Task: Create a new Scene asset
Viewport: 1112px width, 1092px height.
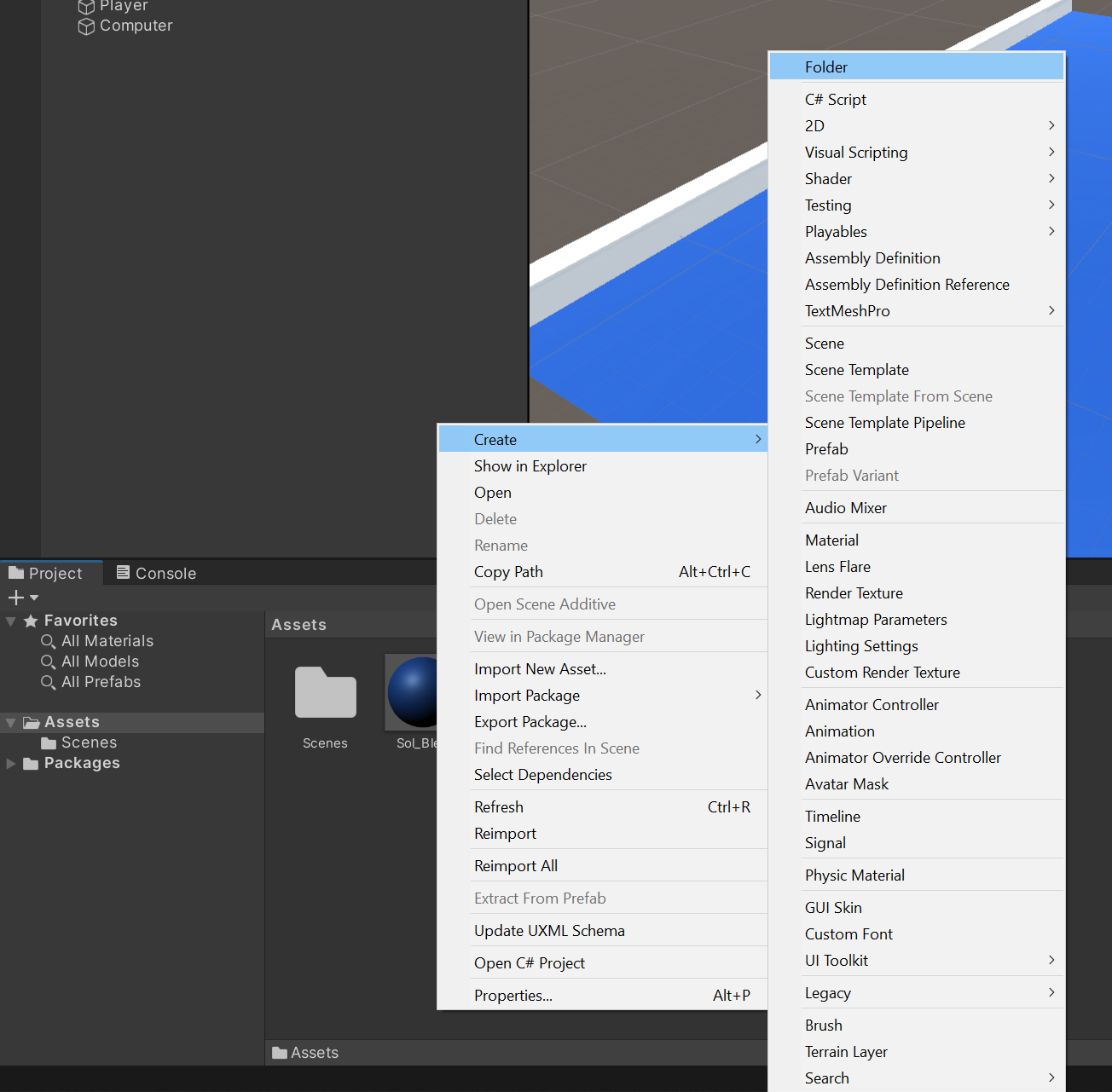Action: tap(917, 344)
